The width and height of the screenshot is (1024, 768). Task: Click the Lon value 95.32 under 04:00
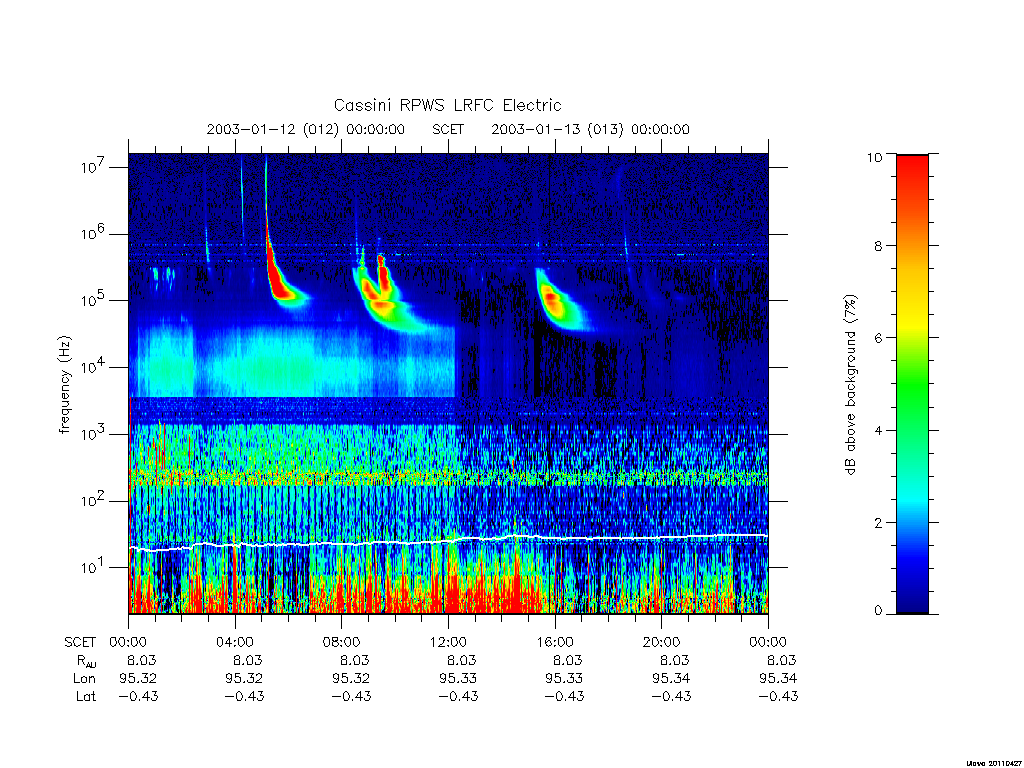[245, 679]
